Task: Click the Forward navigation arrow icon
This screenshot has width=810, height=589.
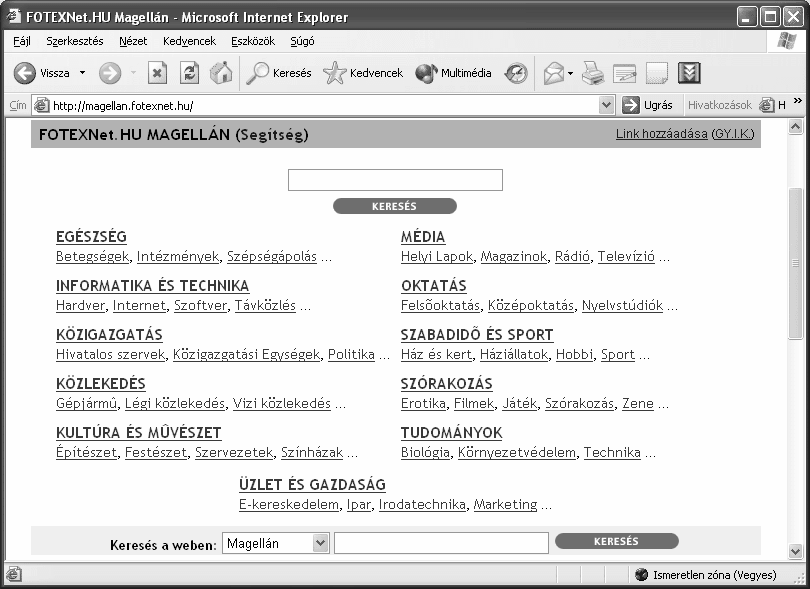Action: [110, 73]
